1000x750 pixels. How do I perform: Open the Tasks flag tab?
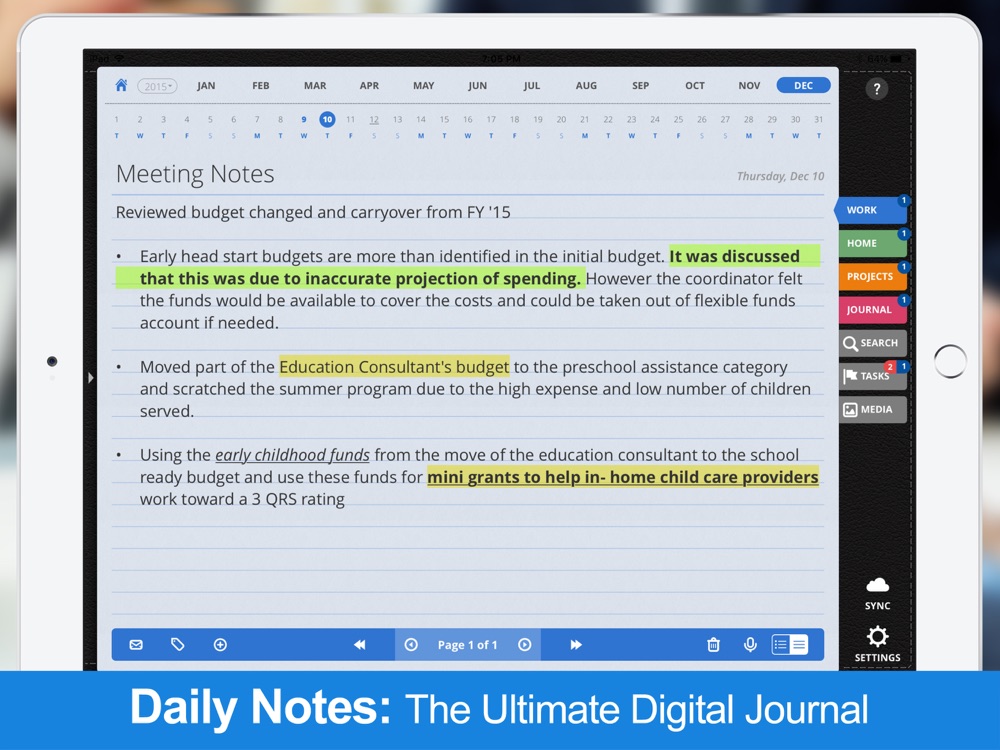click(x=872, y=376)
